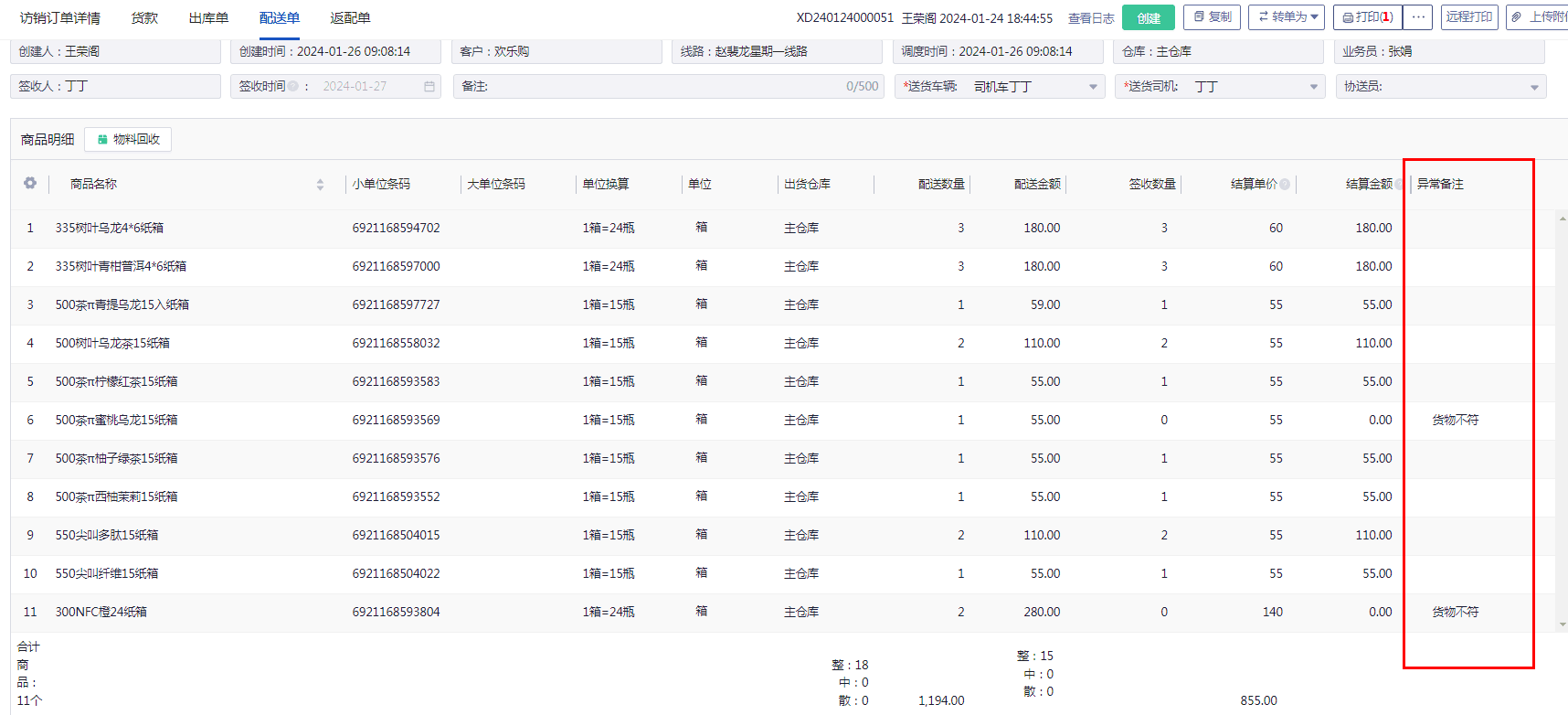Screen dimensions: 1568x715
Task: Select row 500茶π西柚茉莉15纸箱
Action: coord(783,496)
